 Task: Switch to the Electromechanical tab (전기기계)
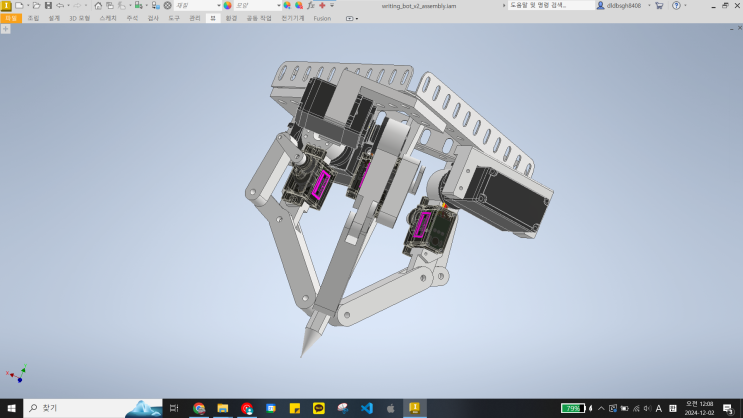pyautogui.click(x=293, y=18)
